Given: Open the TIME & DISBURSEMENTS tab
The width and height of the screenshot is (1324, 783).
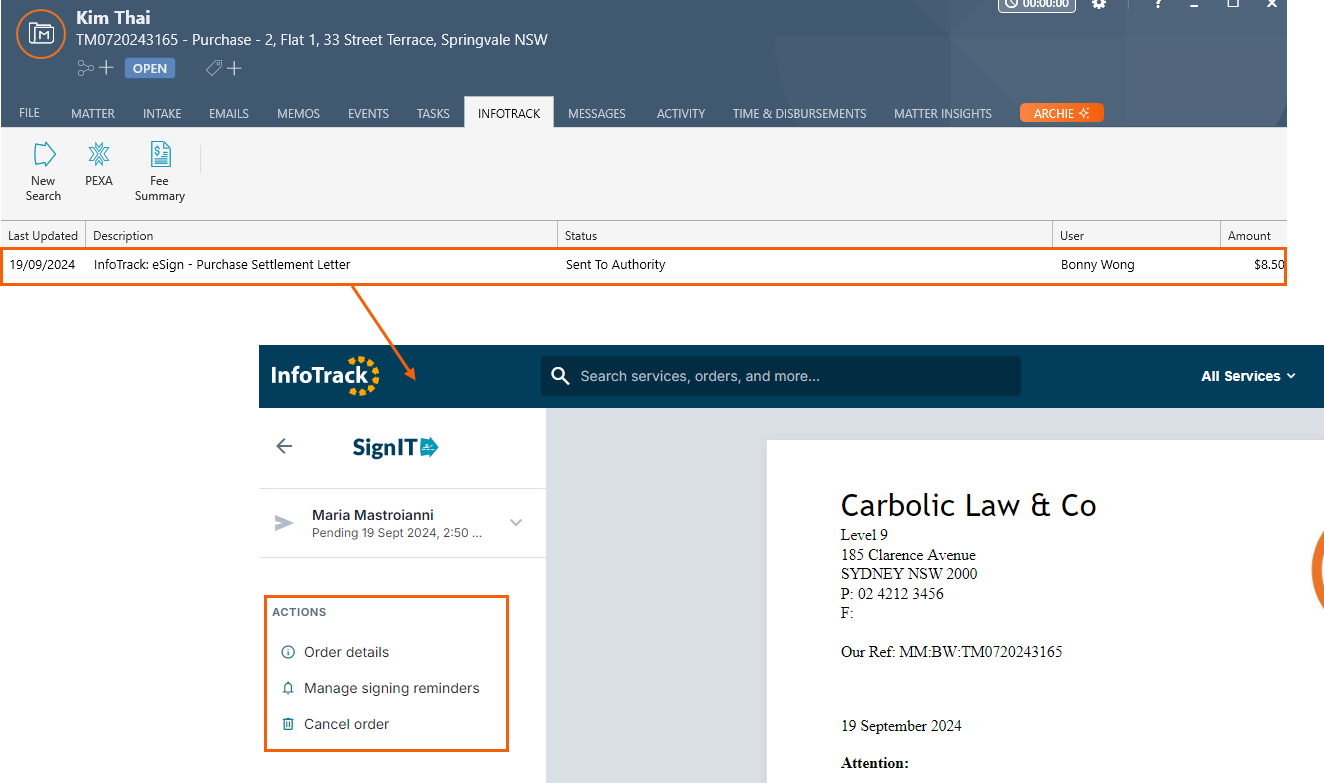Looking at the screenshot, I should pyautogui.click(x=799, y=113).
